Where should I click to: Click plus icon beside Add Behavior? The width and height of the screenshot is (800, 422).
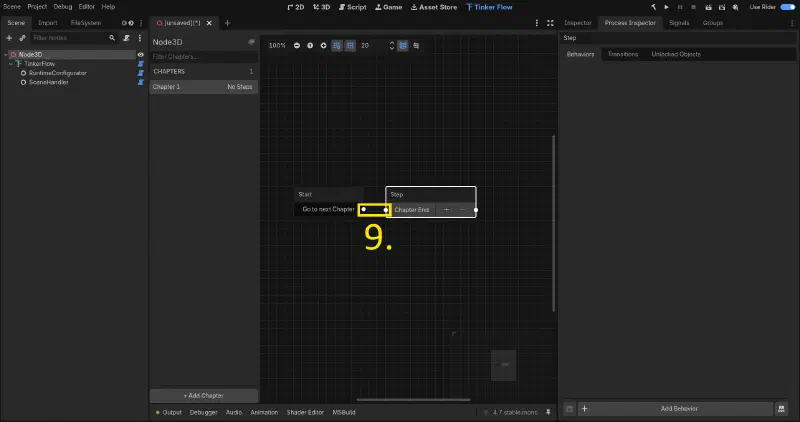coord(585,409)
